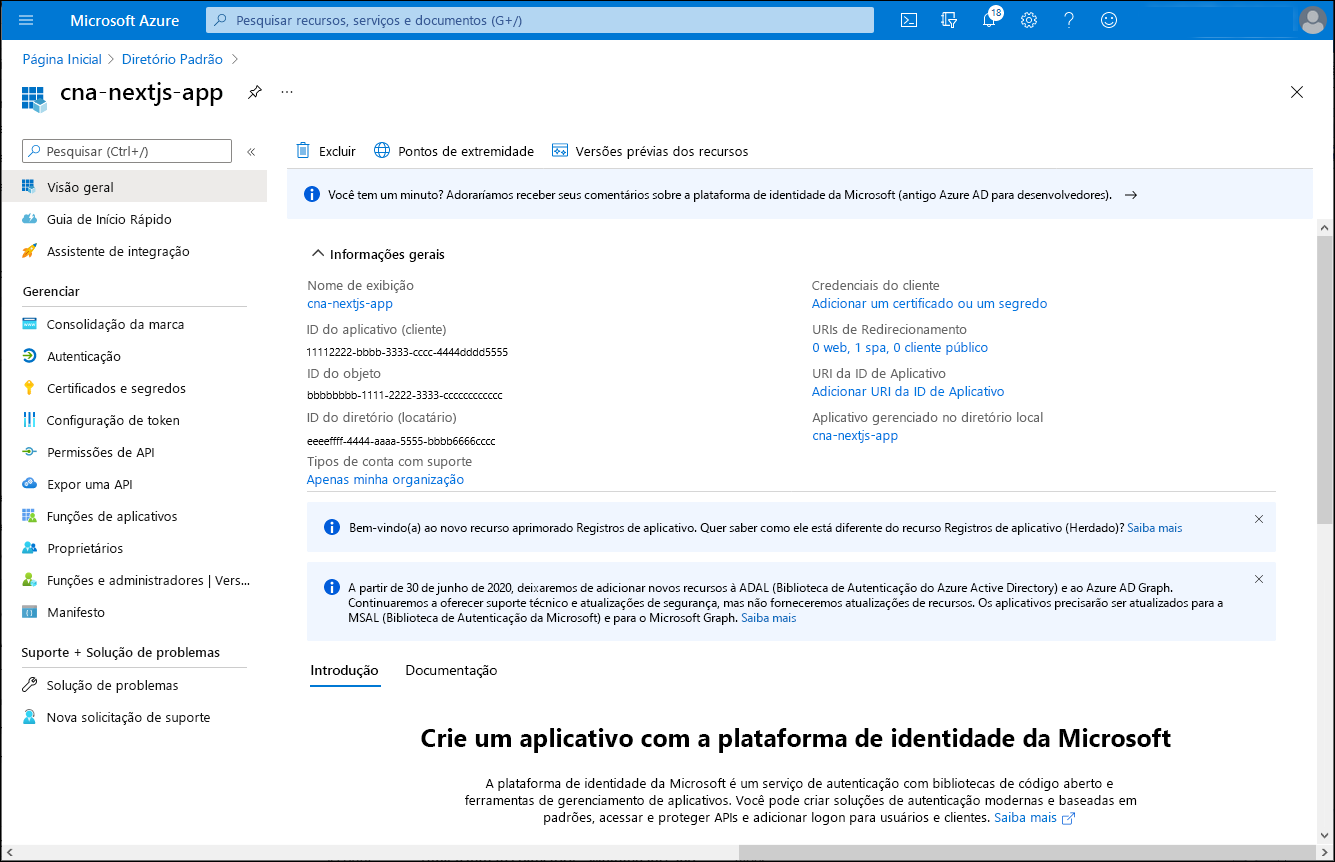Open Cloud Shell icon in top bar
This screenshot has width=1335, height=862.
909,20
